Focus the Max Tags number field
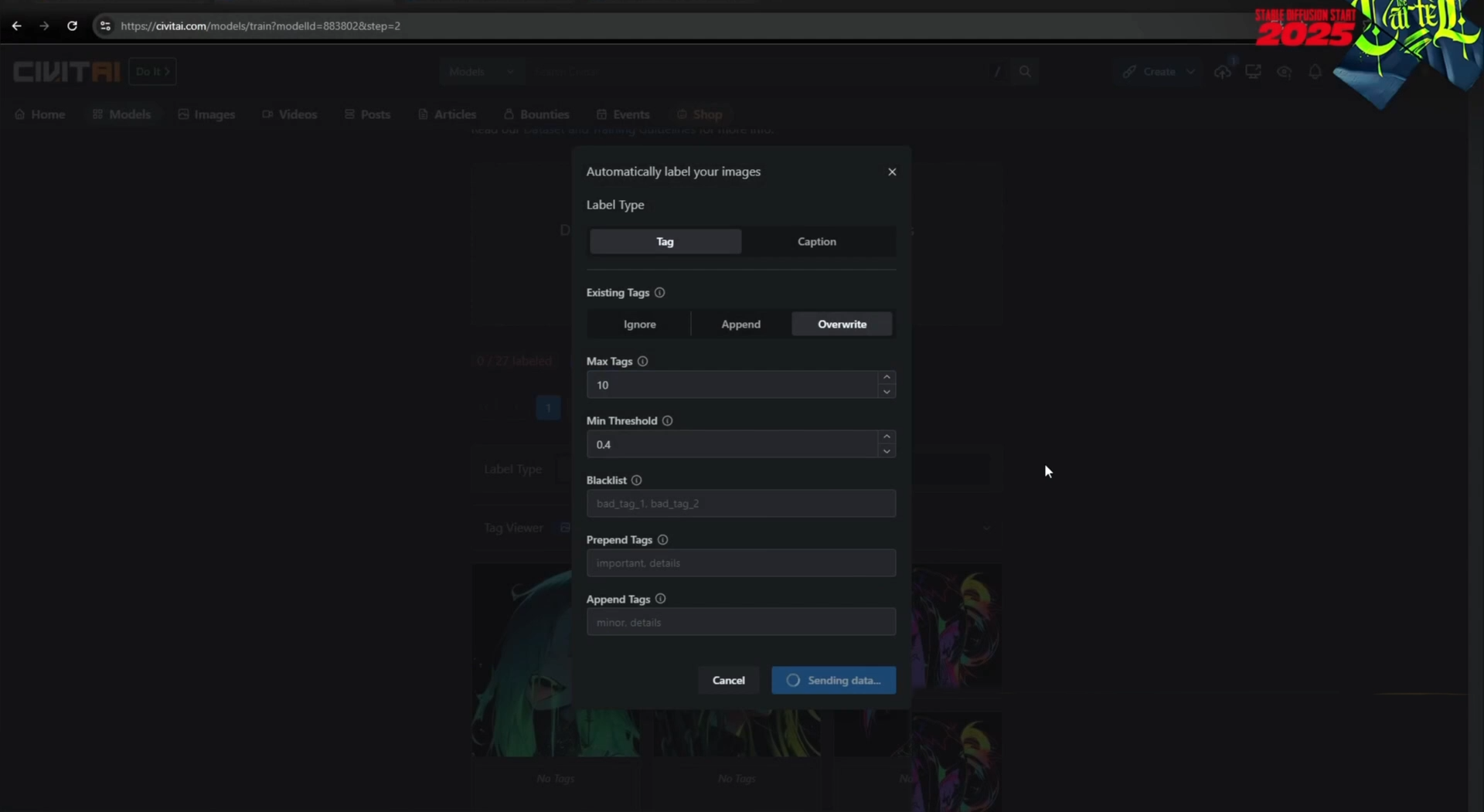1484x812 pixels. (732, 385)
